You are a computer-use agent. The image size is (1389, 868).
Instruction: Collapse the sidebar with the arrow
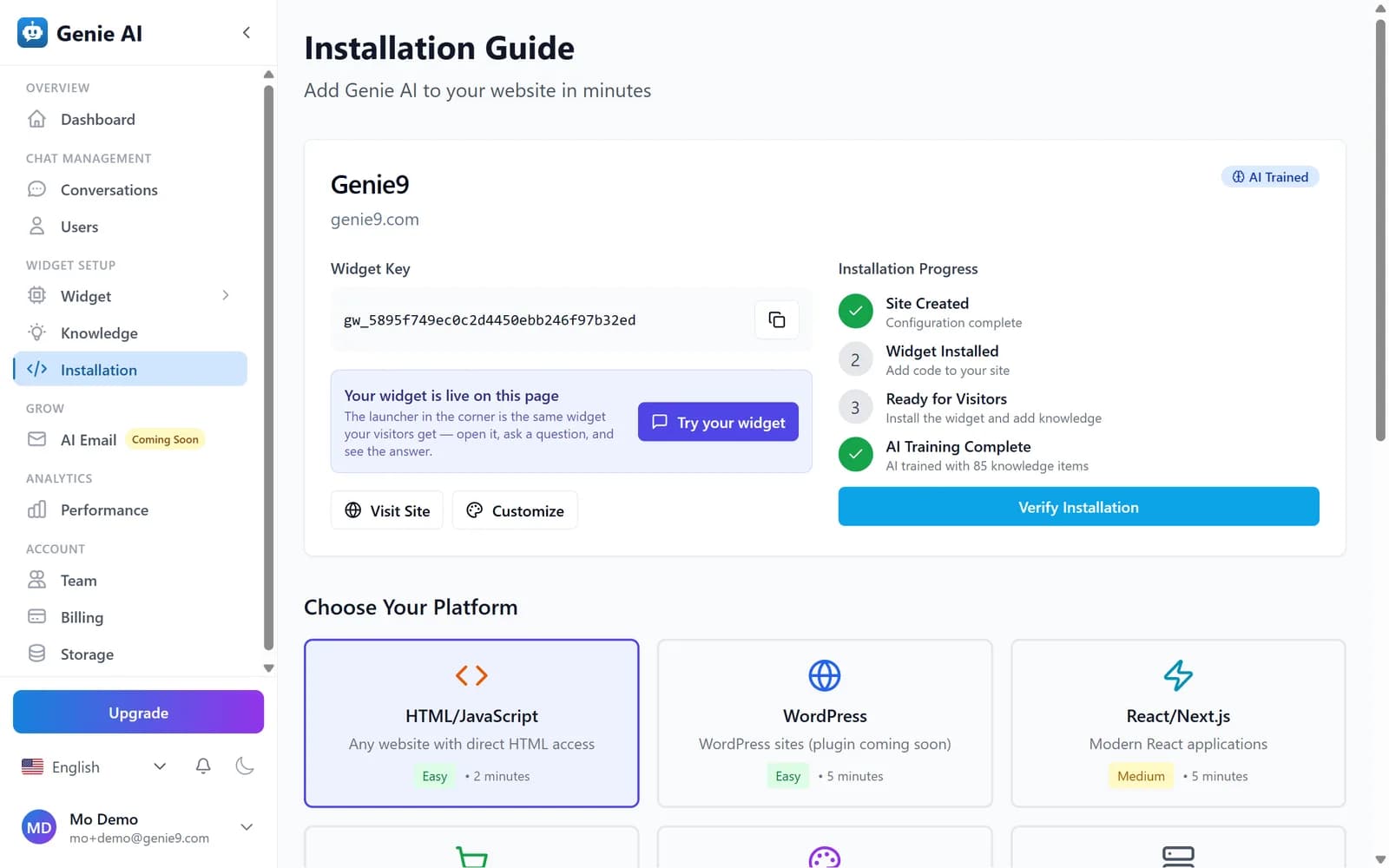247,33
